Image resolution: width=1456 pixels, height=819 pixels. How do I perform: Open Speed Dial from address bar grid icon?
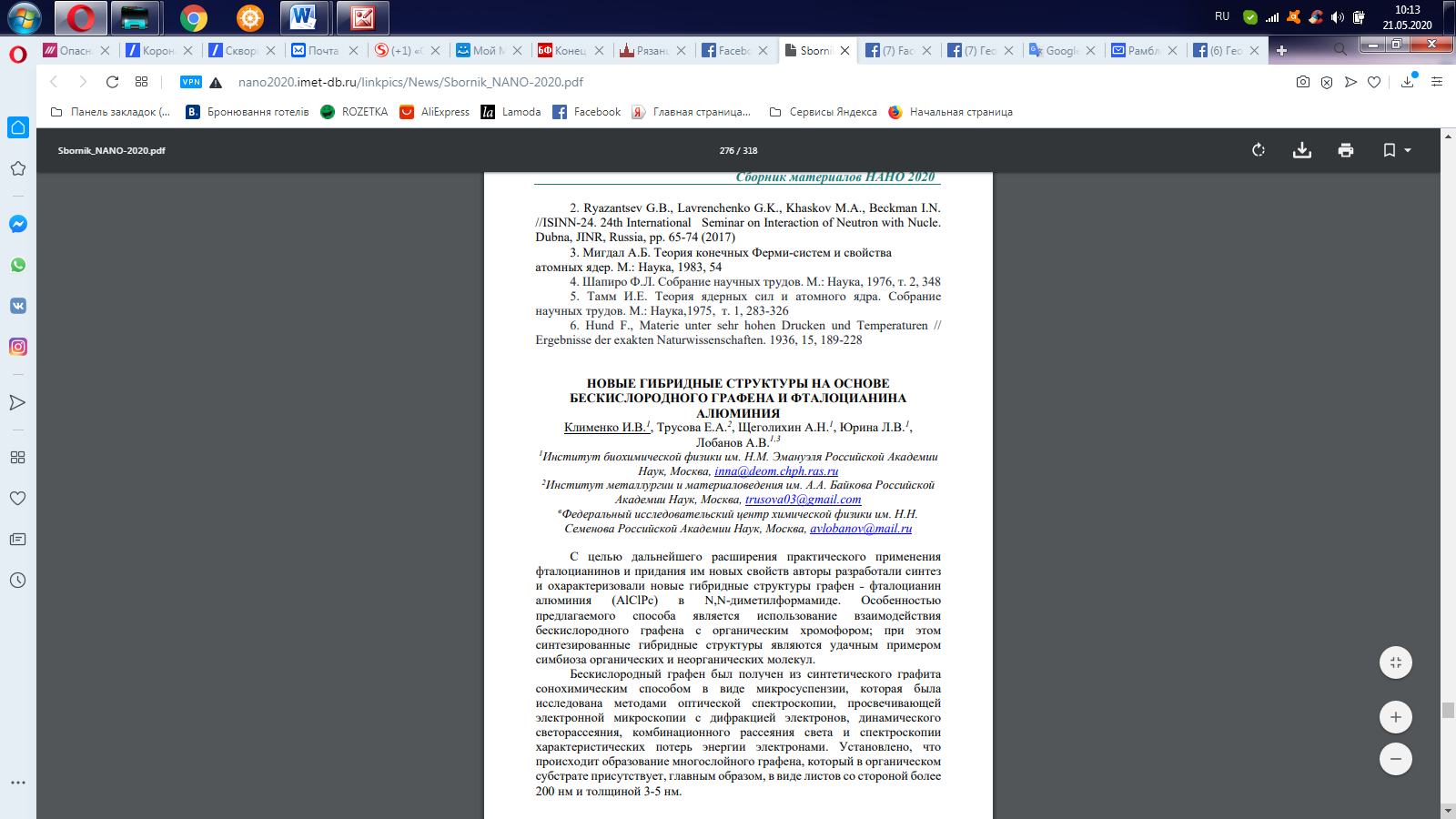pyautogui.click(x=141, y=82)
